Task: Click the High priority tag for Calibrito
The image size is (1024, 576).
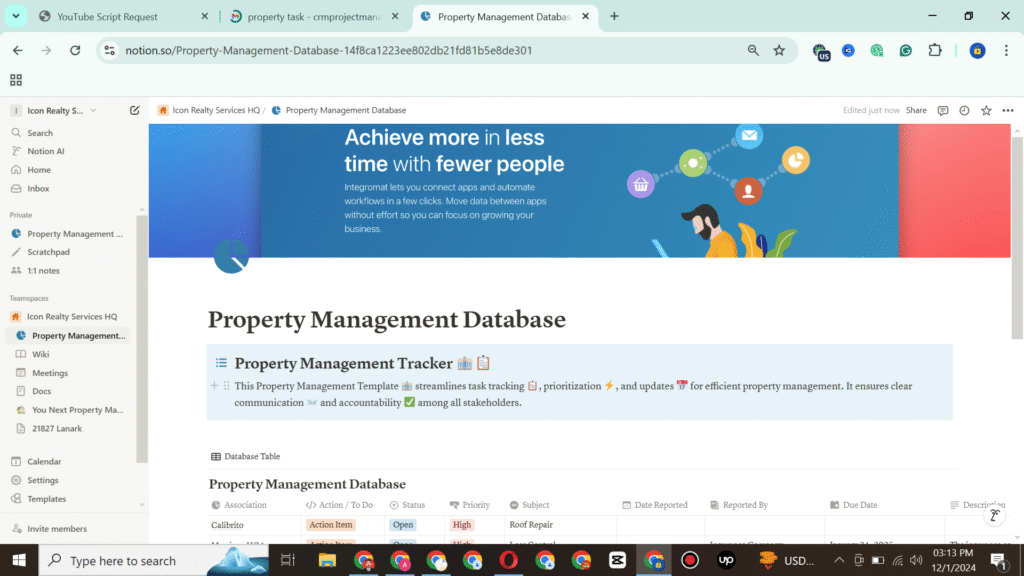Action: (462, 524)
